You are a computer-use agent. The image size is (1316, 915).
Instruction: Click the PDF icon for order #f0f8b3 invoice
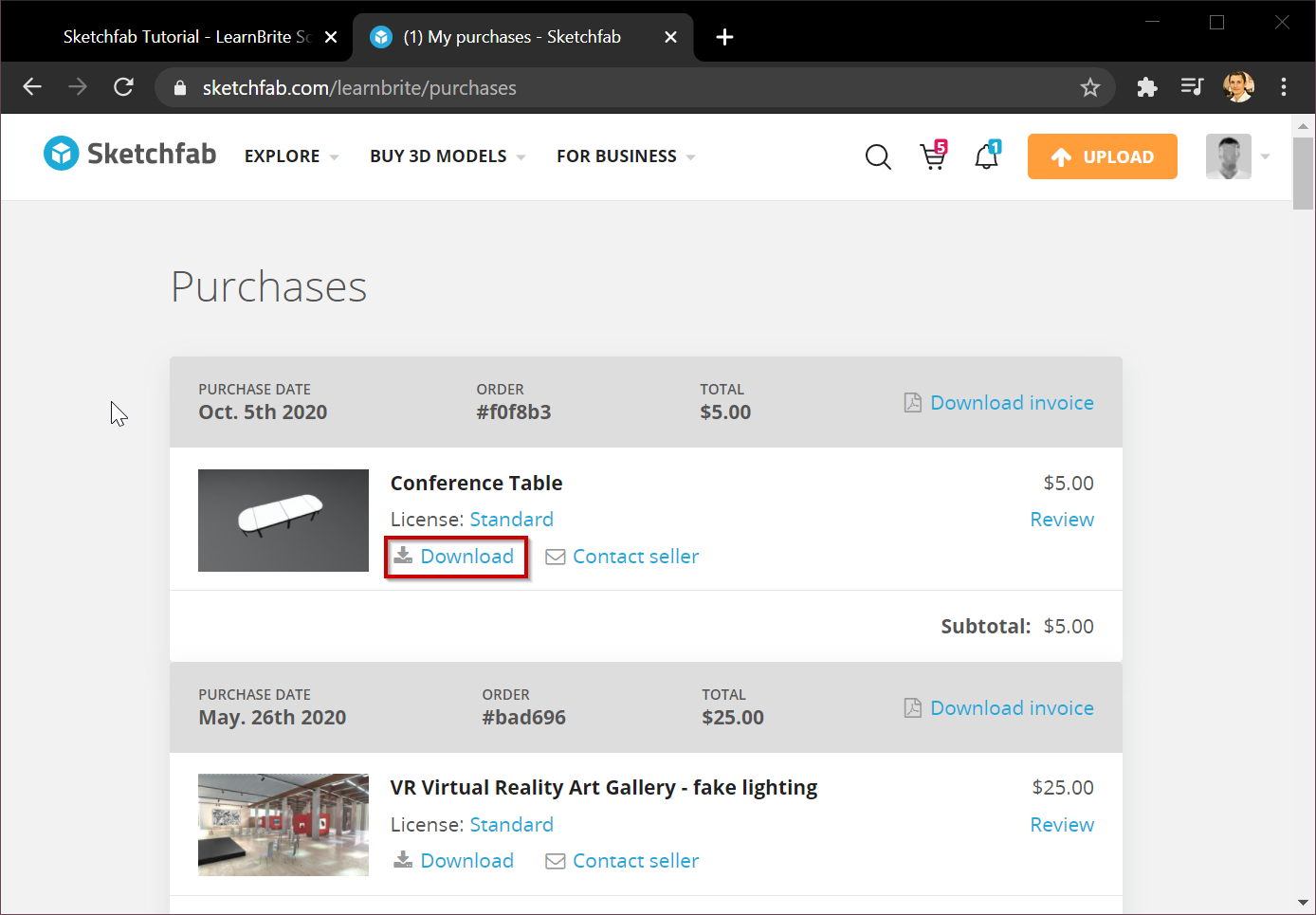(913, 403)
